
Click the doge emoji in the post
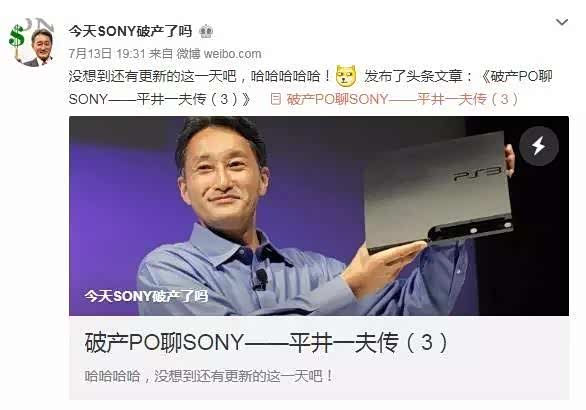(x=346, y=76)
